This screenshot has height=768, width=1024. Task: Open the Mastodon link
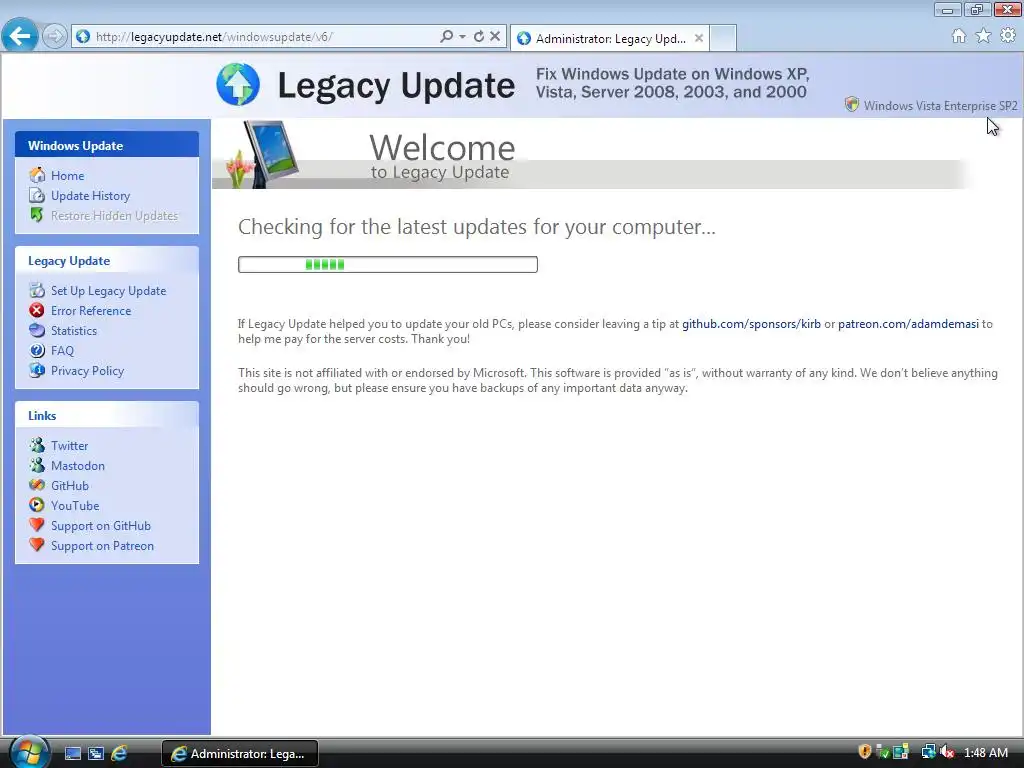[78, 466]
